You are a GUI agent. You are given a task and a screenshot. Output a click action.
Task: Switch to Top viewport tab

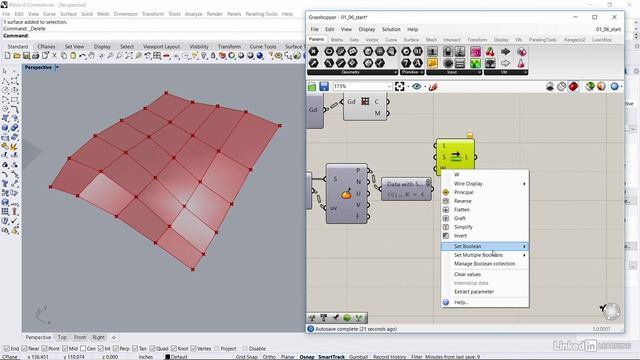[x=62, y=338]
